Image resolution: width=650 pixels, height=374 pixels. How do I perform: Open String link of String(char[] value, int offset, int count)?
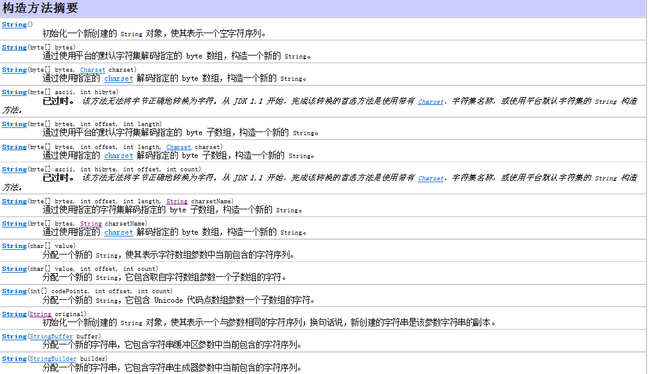(14, 269)
